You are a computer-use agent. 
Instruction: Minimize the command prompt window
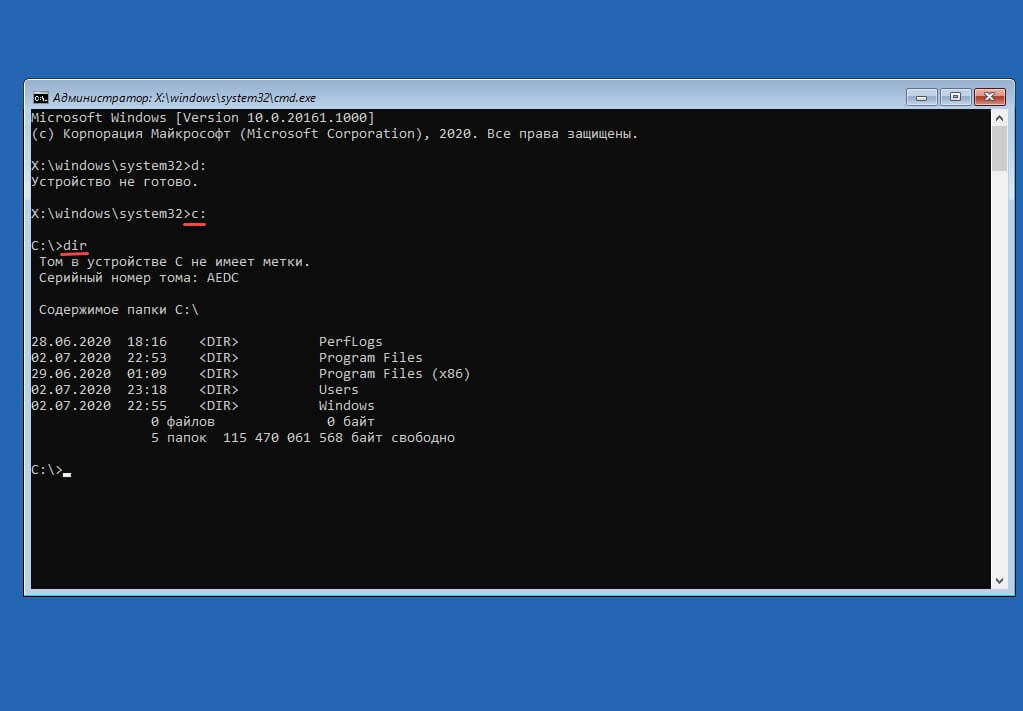tap(920, 97)
